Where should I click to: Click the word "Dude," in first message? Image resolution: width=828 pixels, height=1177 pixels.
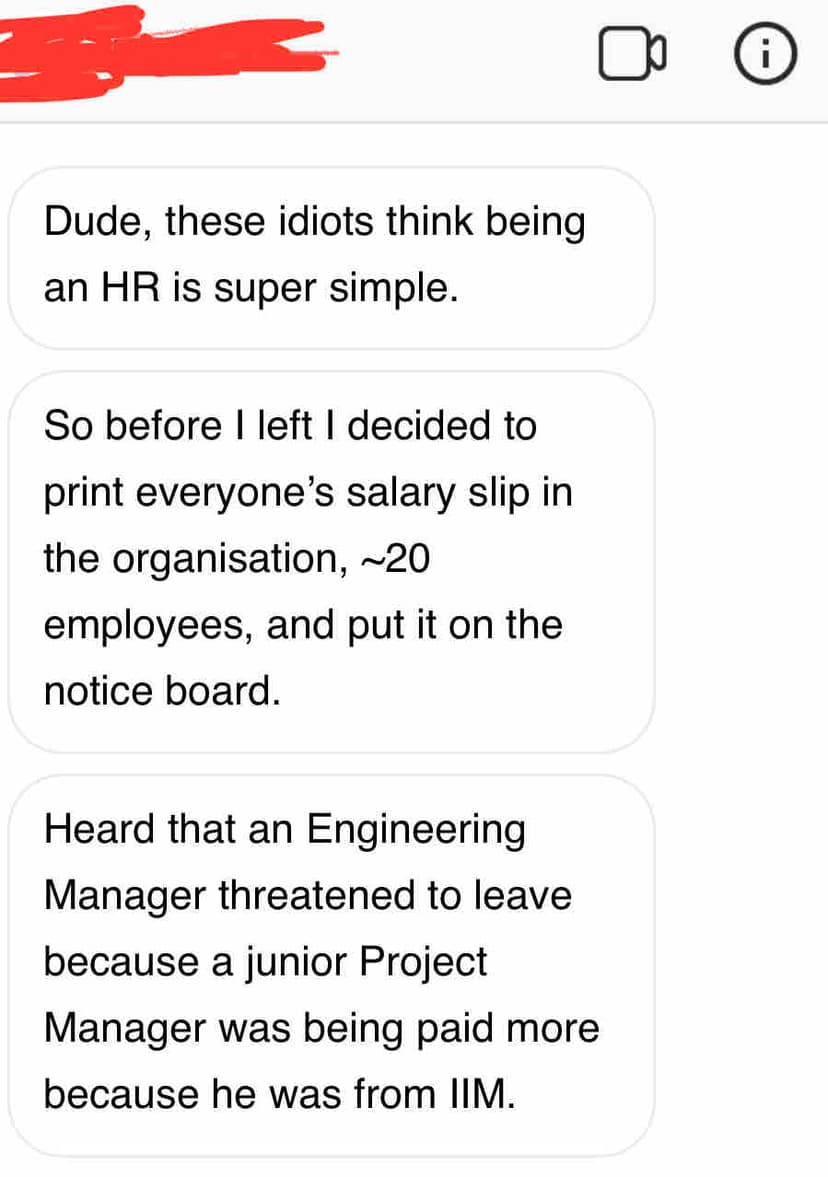click(98, 222)
